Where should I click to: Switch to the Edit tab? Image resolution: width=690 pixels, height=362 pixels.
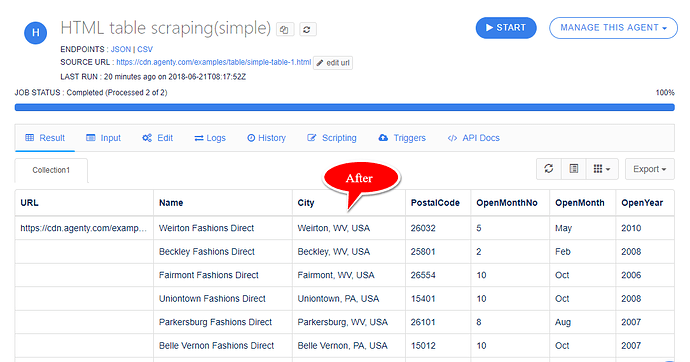pos(158,138)
